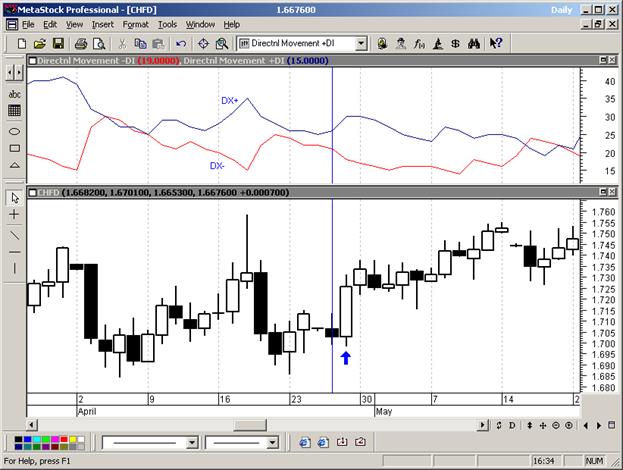The image size is (623, 470).
Task: Click the MetaStock document icon beside File menu
Action: 12,25
